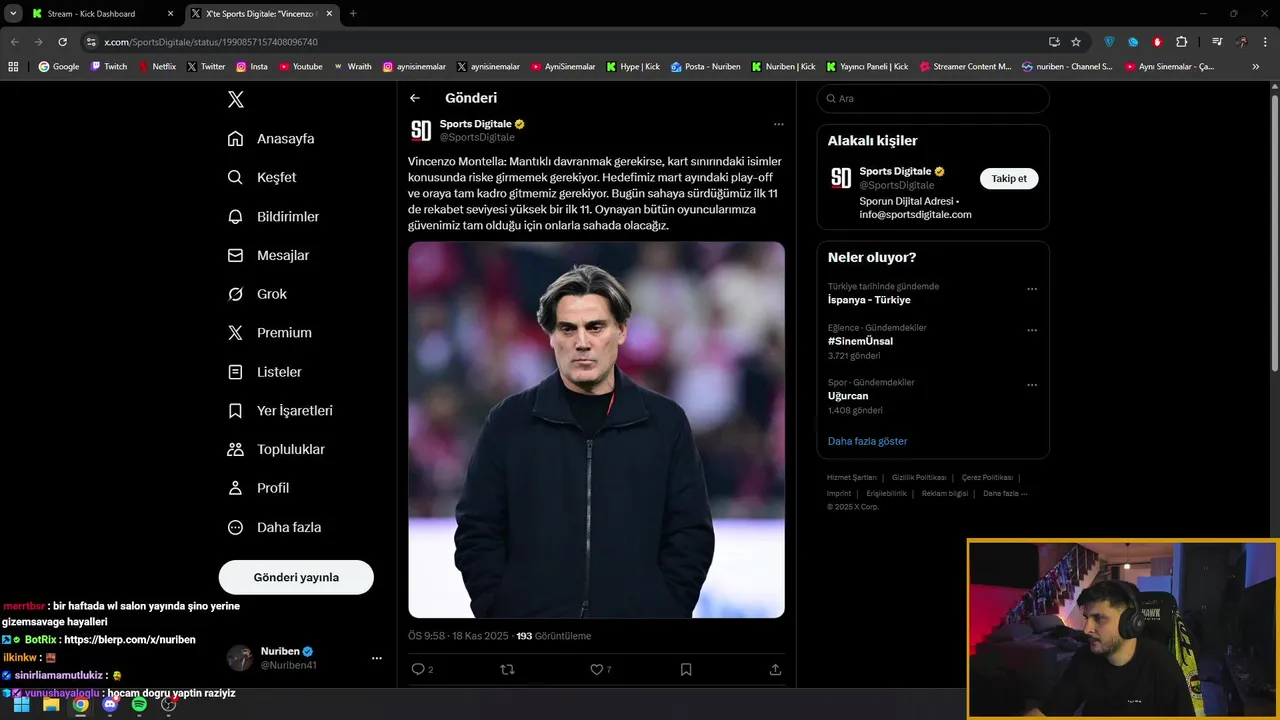Viewport: 1280px width, 720px height.
Task: Click the Daha fazla göster link
Action: tap(867, 441)
